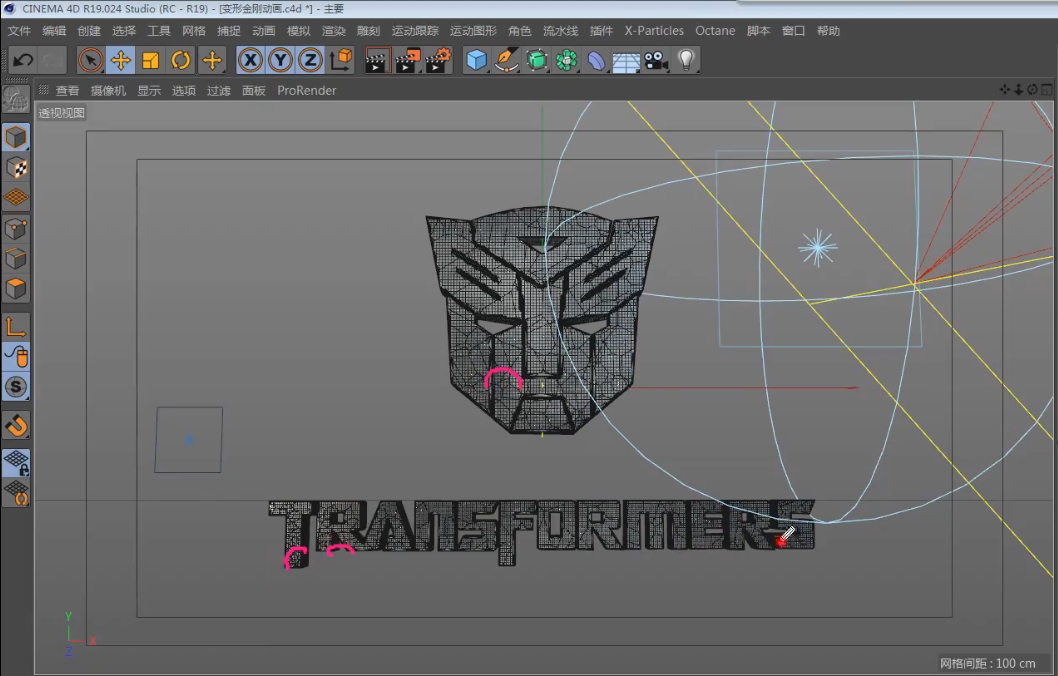Viewport: 1058px width, 676px height.
Task: Select the spline Pen tool
Action: coord(506,60)
